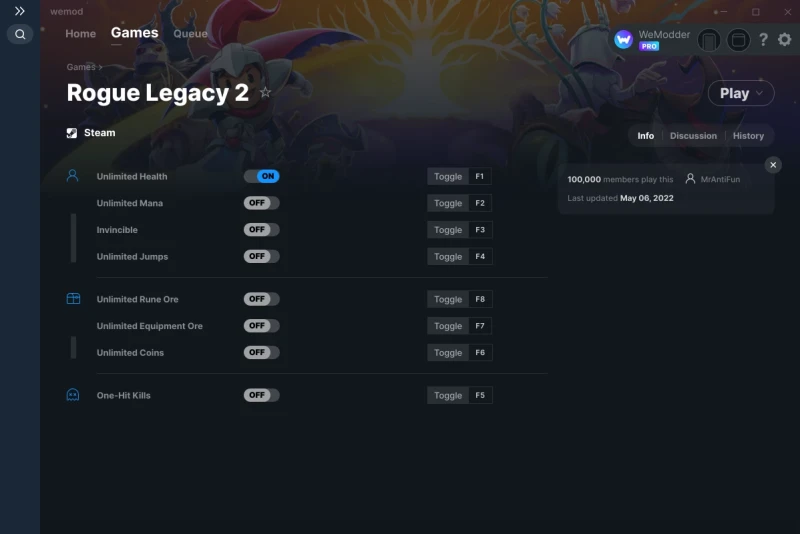Expand the sidebar with double chevron icon
Image resolution: width=800 pixels, height=534 pixels.
click(x=19, y=11)
